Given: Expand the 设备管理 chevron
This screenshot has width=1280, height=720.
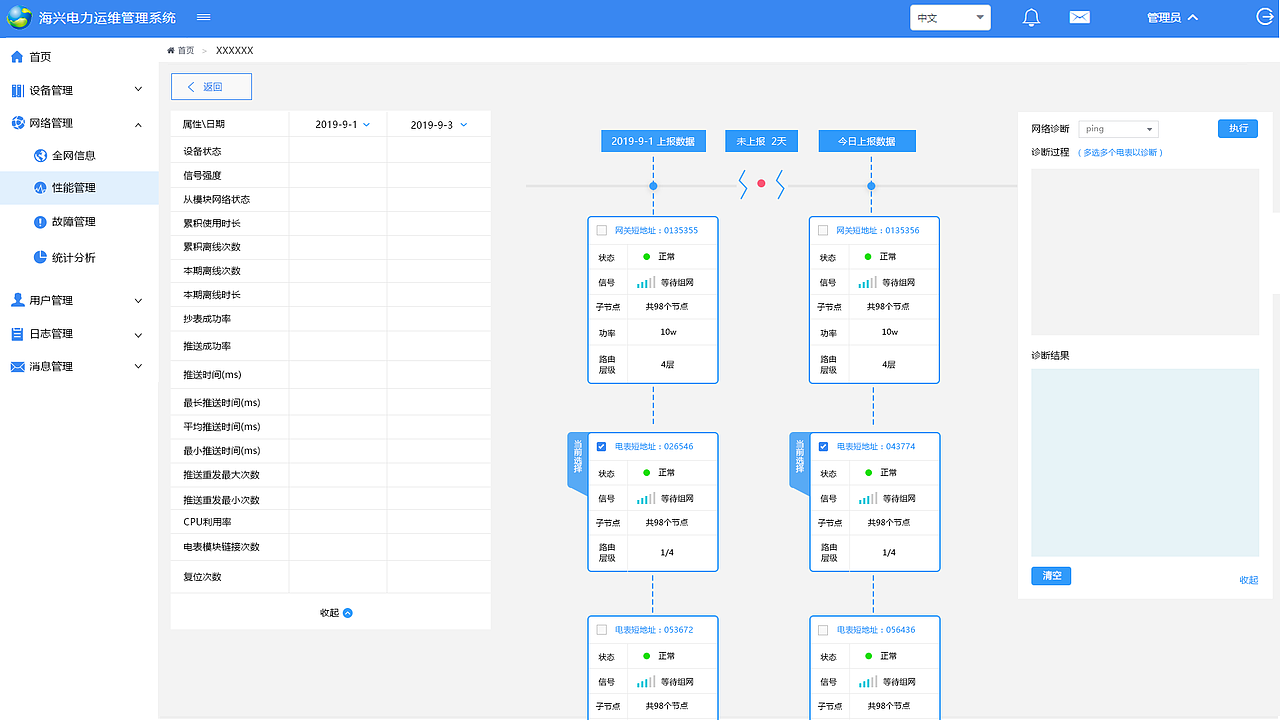Looking at the screenshot, I should point(138,90).
